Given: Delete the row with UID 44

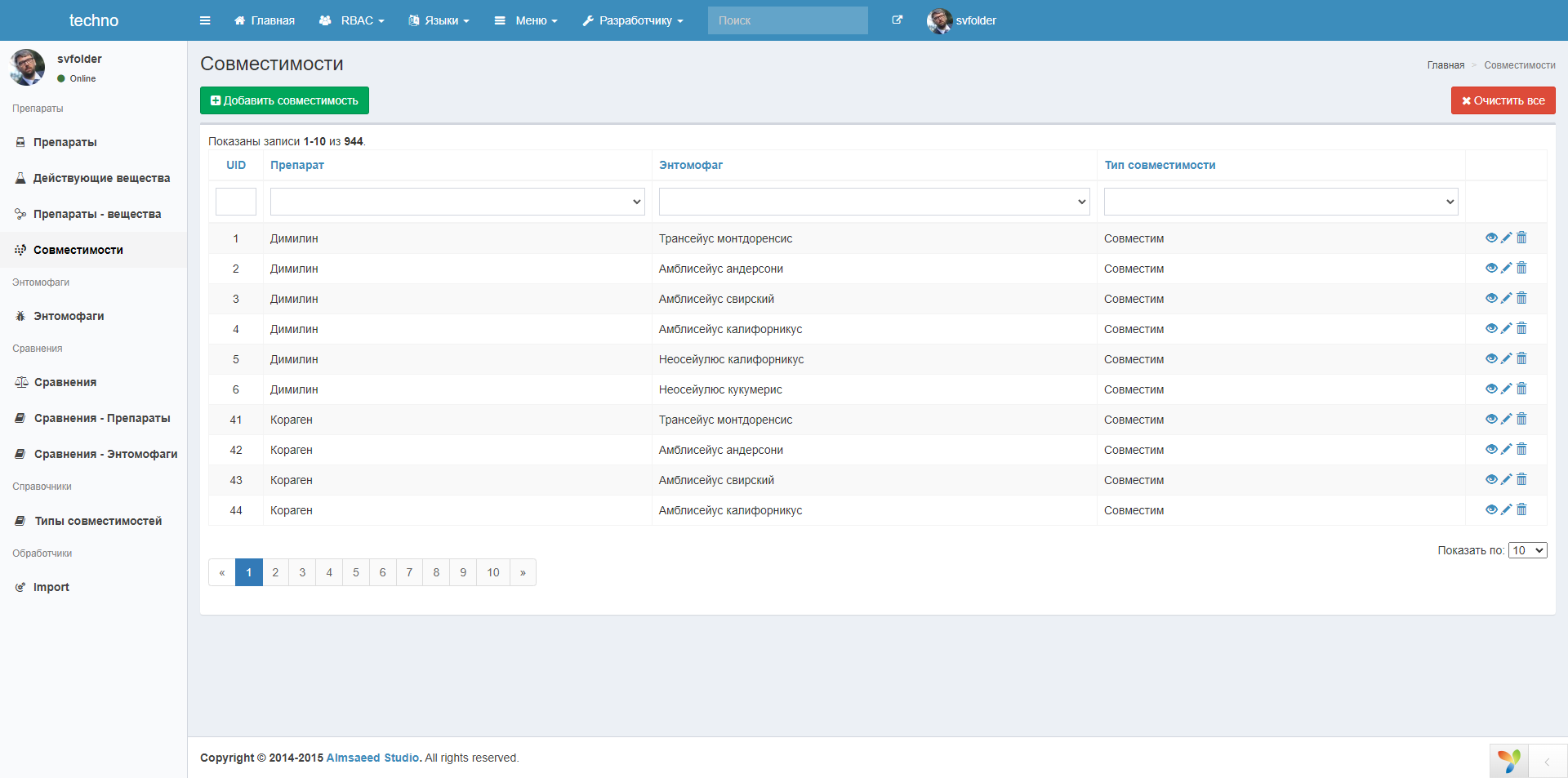Looking at the screenshot, I should 1521,509.
